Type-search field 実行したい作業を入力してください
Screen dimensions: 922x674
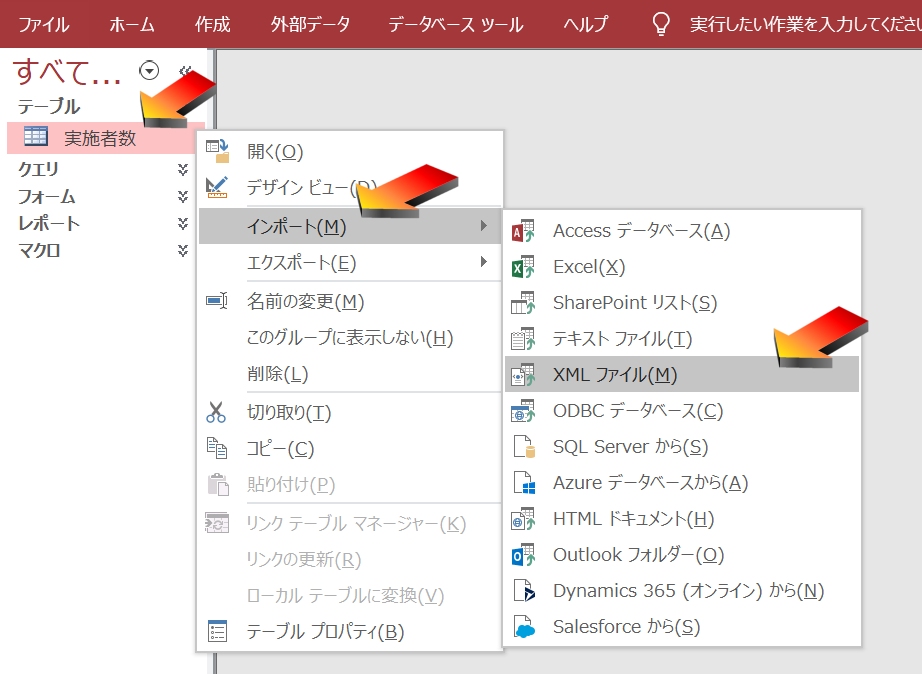click(806, 24)
